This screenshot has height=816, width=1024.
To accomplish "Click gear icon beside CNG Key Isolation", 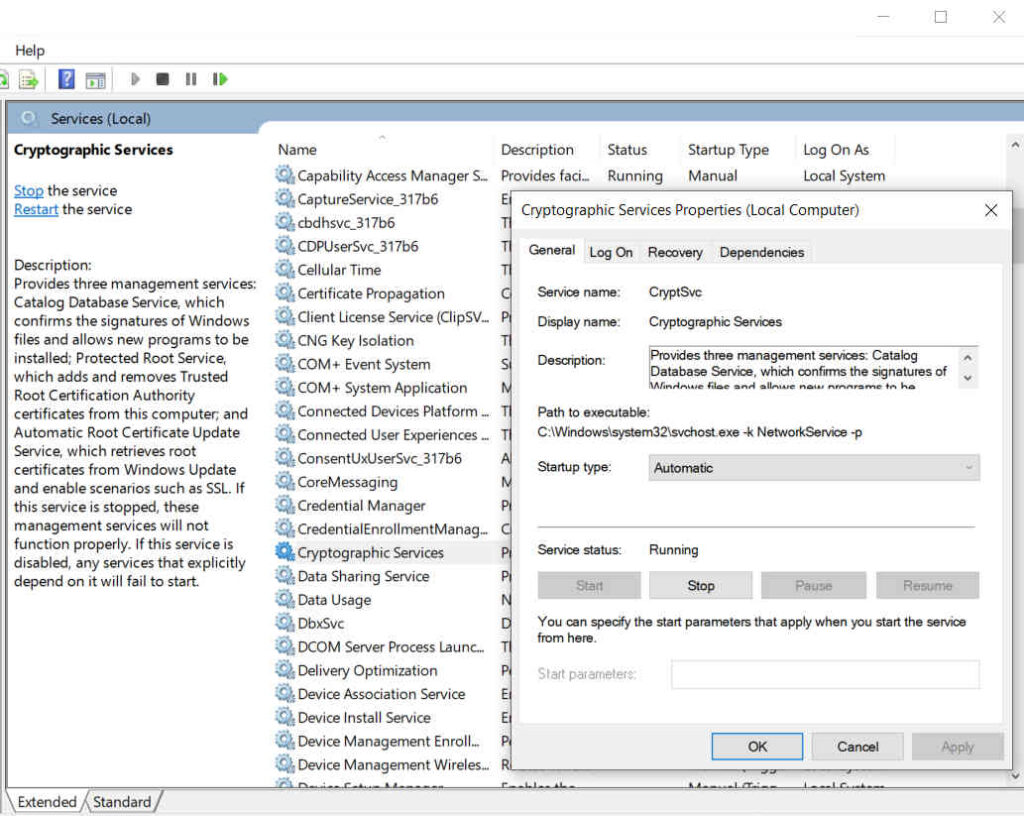I will pos(285,339).
